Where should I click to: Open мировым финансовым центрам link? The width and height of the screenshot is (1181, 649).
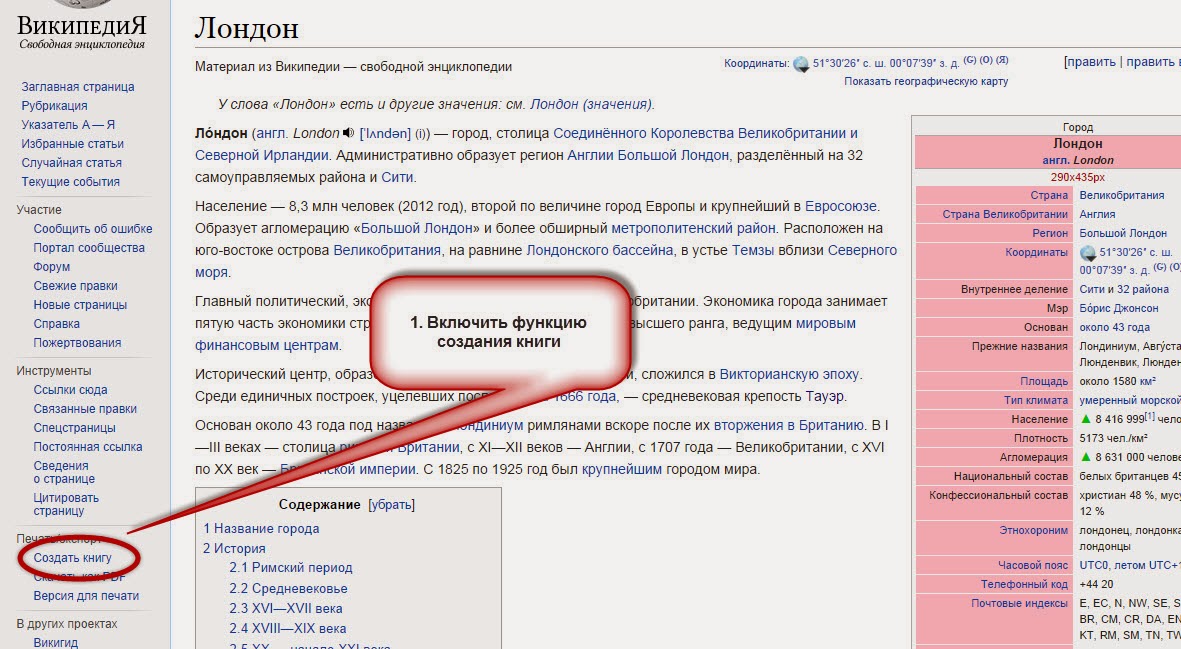825,324
